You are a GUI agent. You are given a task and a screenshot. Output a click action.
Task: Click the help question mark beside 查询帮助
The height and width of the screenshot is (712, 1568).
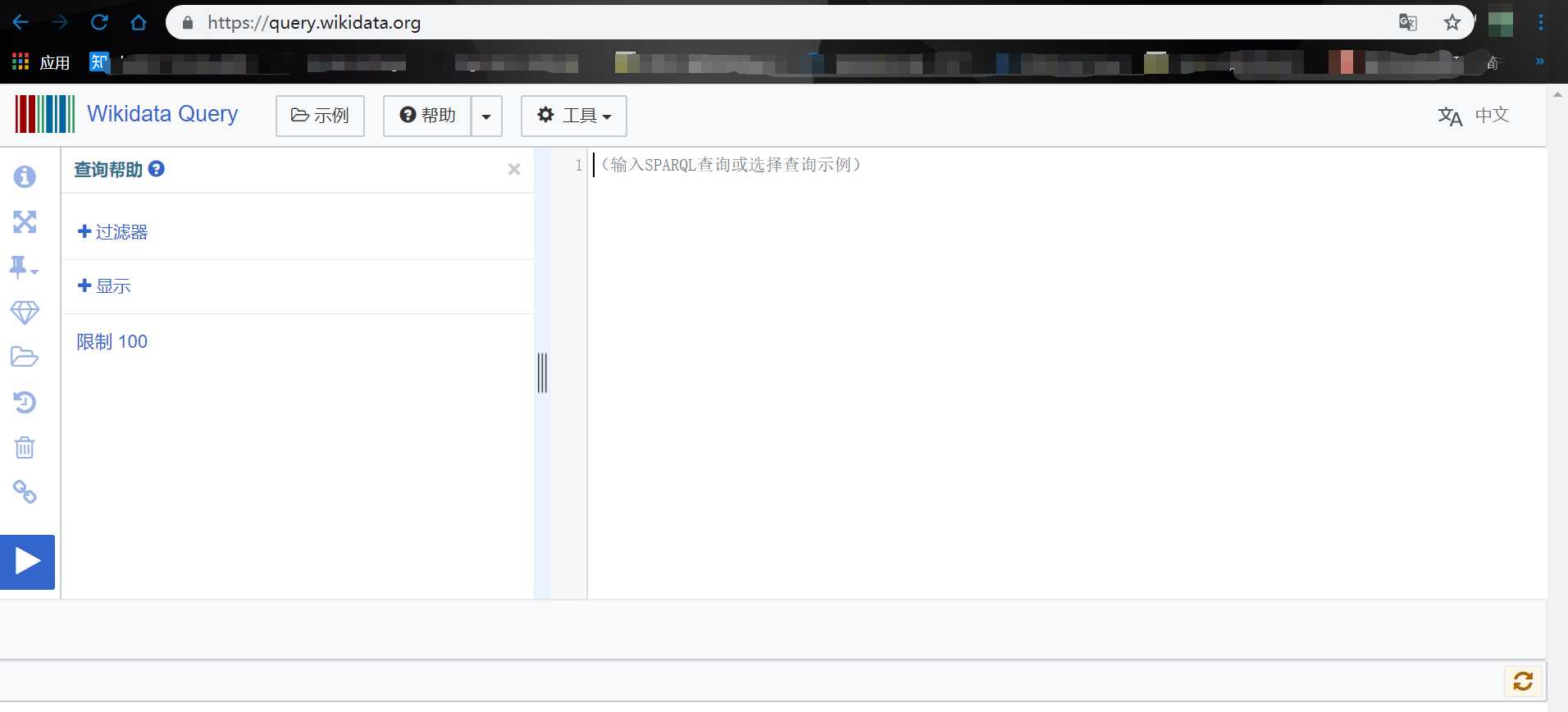[157, 169]
